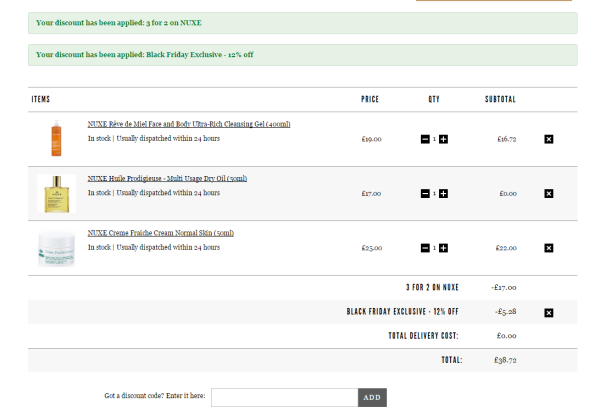Increase quantity of NUXE Creme Fraiche Cream
Viewport: 600px width, 413px height.
coord(443,248)
